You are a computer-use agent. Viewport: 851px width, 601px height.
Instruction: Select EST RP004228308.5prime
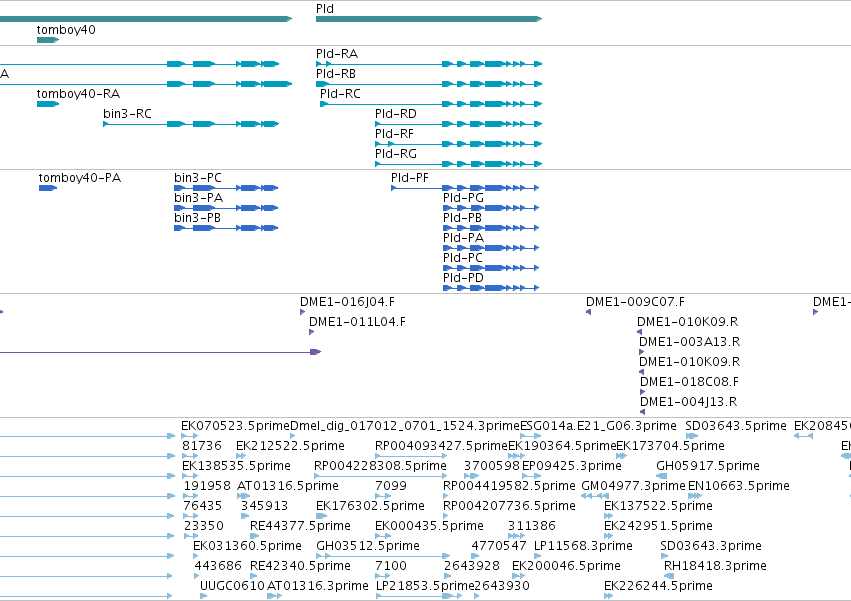380,476
